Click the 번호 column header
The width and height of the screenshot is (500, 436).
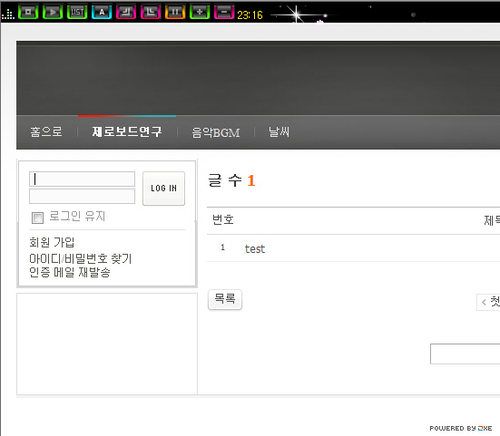tap(223, 220)
